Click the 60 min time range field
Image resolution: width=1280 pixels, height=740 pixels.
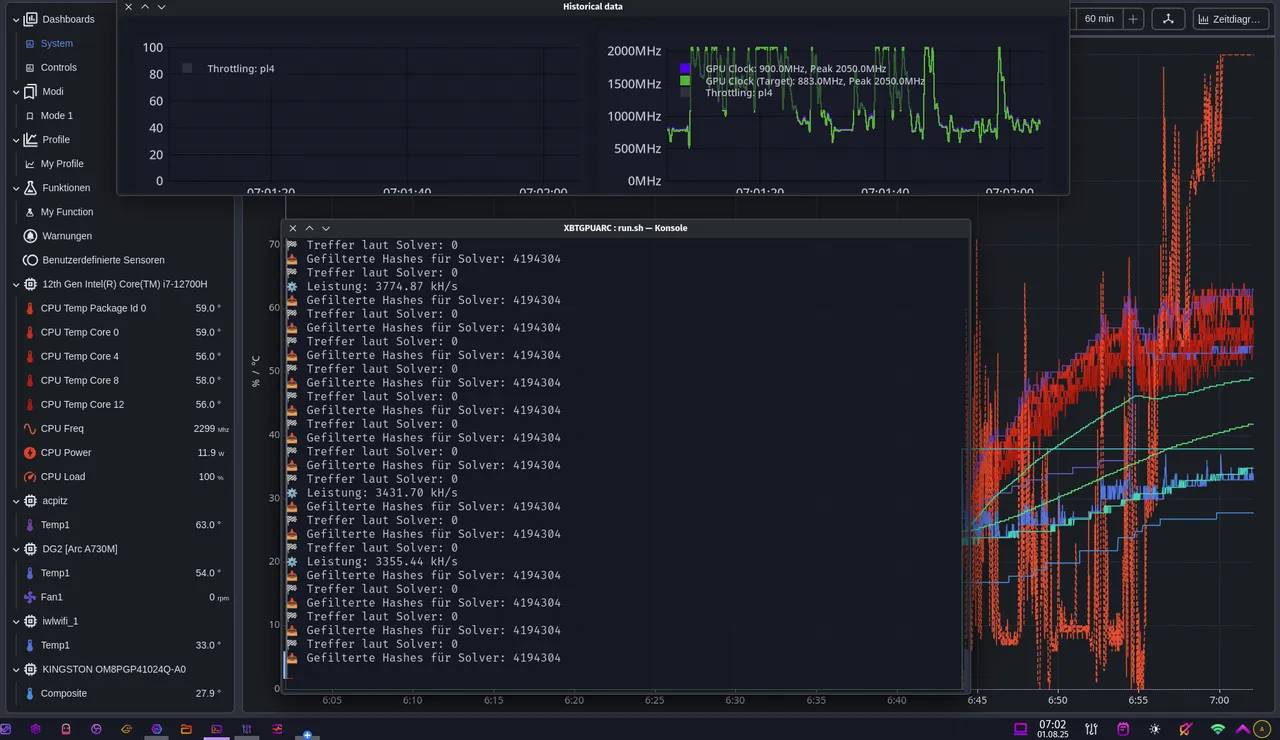tap(1099, 19)
